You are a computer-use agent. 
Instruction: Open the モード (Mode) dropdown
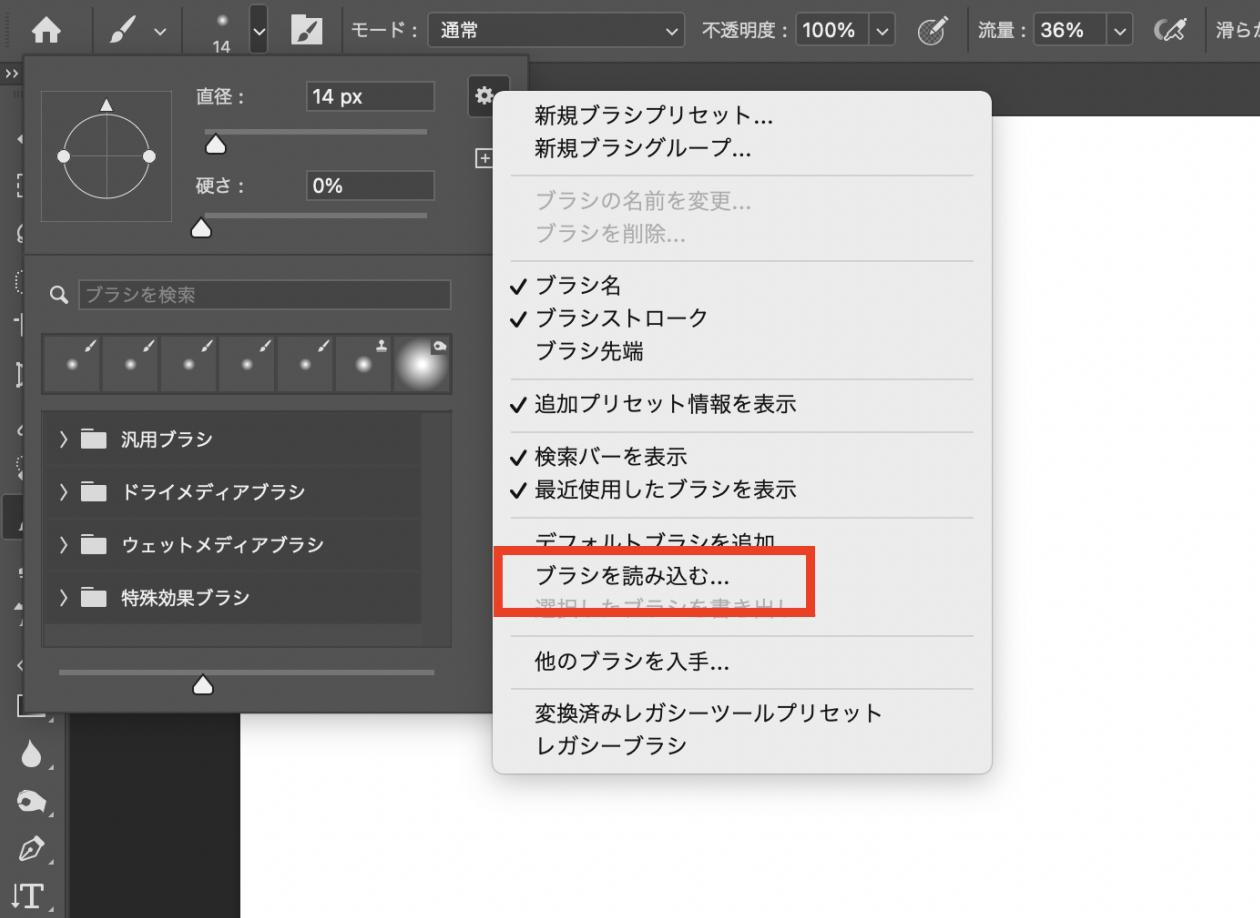coord(555,30)
